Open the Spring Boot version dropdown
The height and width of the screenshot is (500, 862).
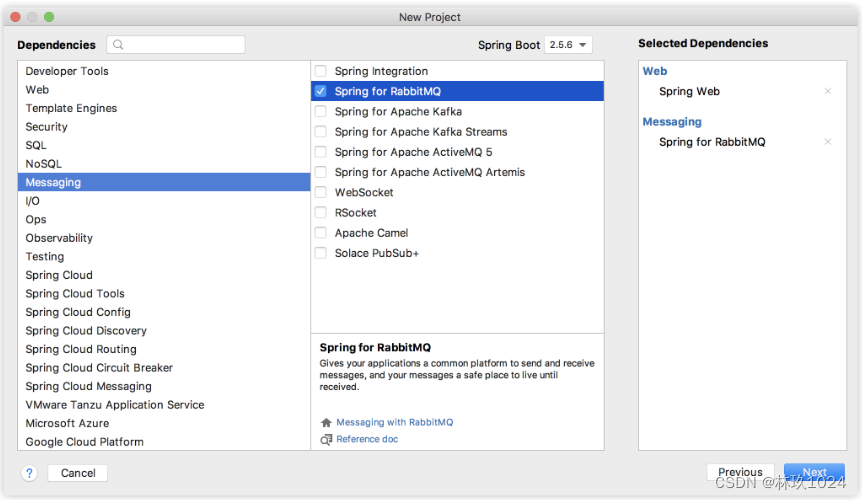[568, 45]
